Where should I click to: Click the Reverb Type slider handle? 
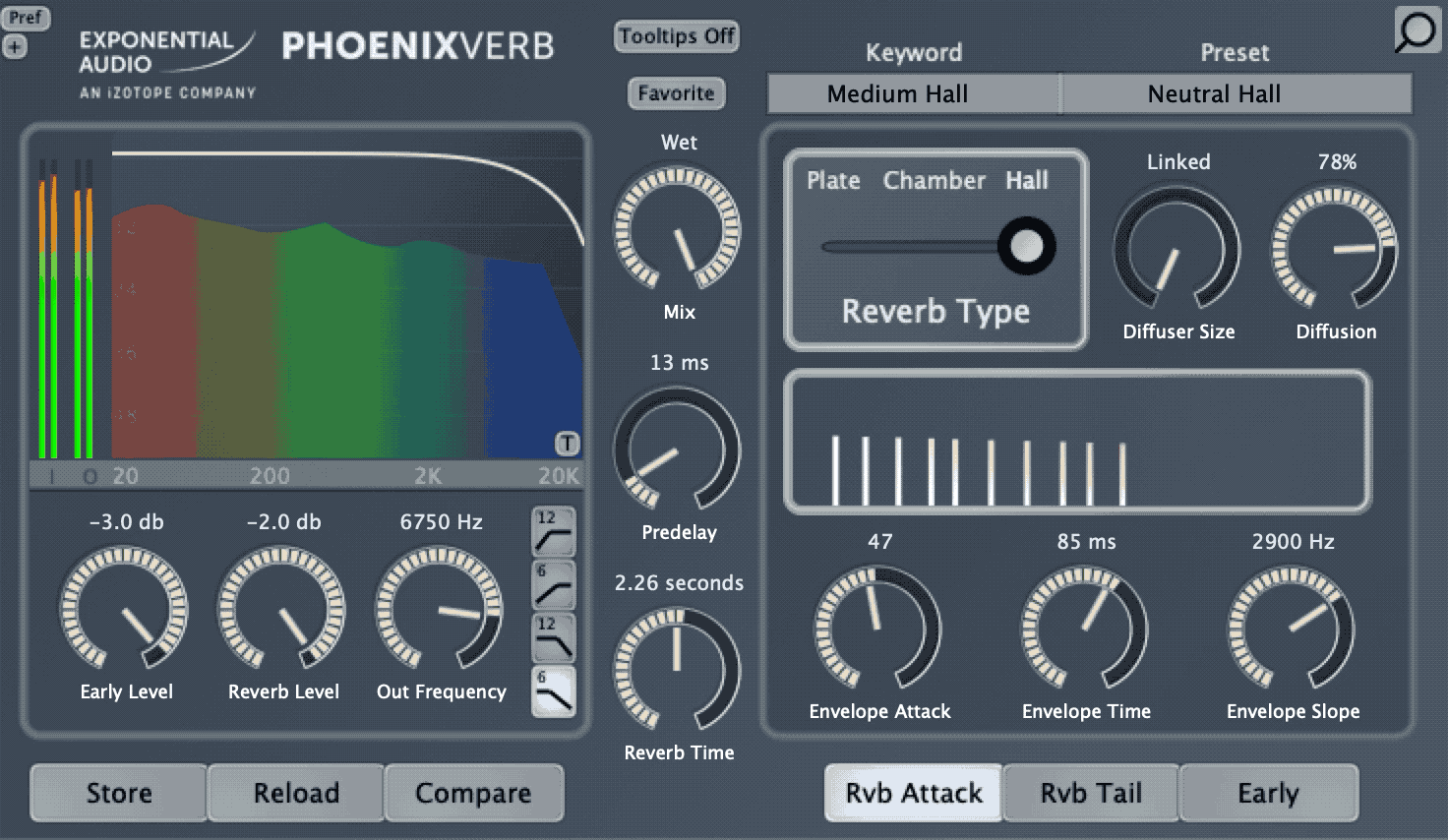click(x=1026, y=246)
